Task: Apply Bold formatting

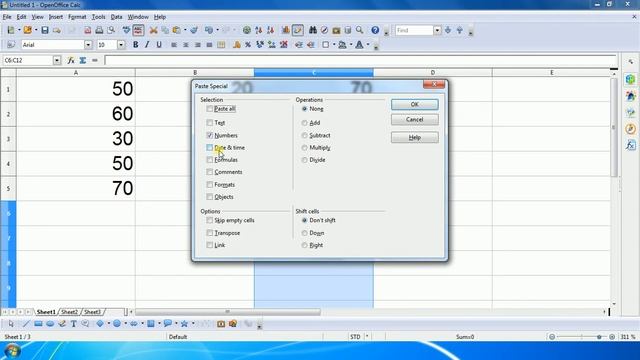Action: [136, 45]
